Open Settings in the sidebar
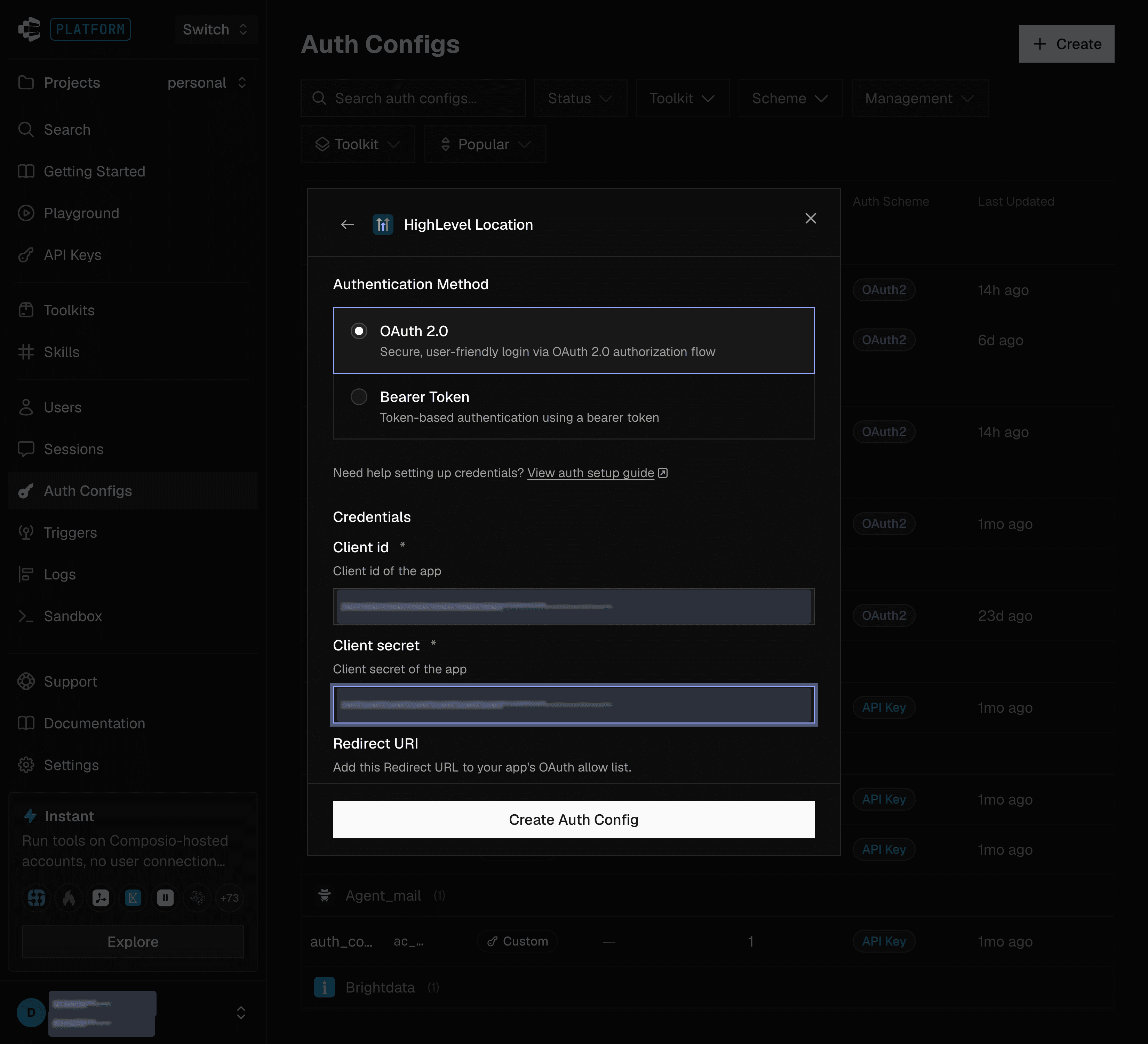 tap(133, 765)
